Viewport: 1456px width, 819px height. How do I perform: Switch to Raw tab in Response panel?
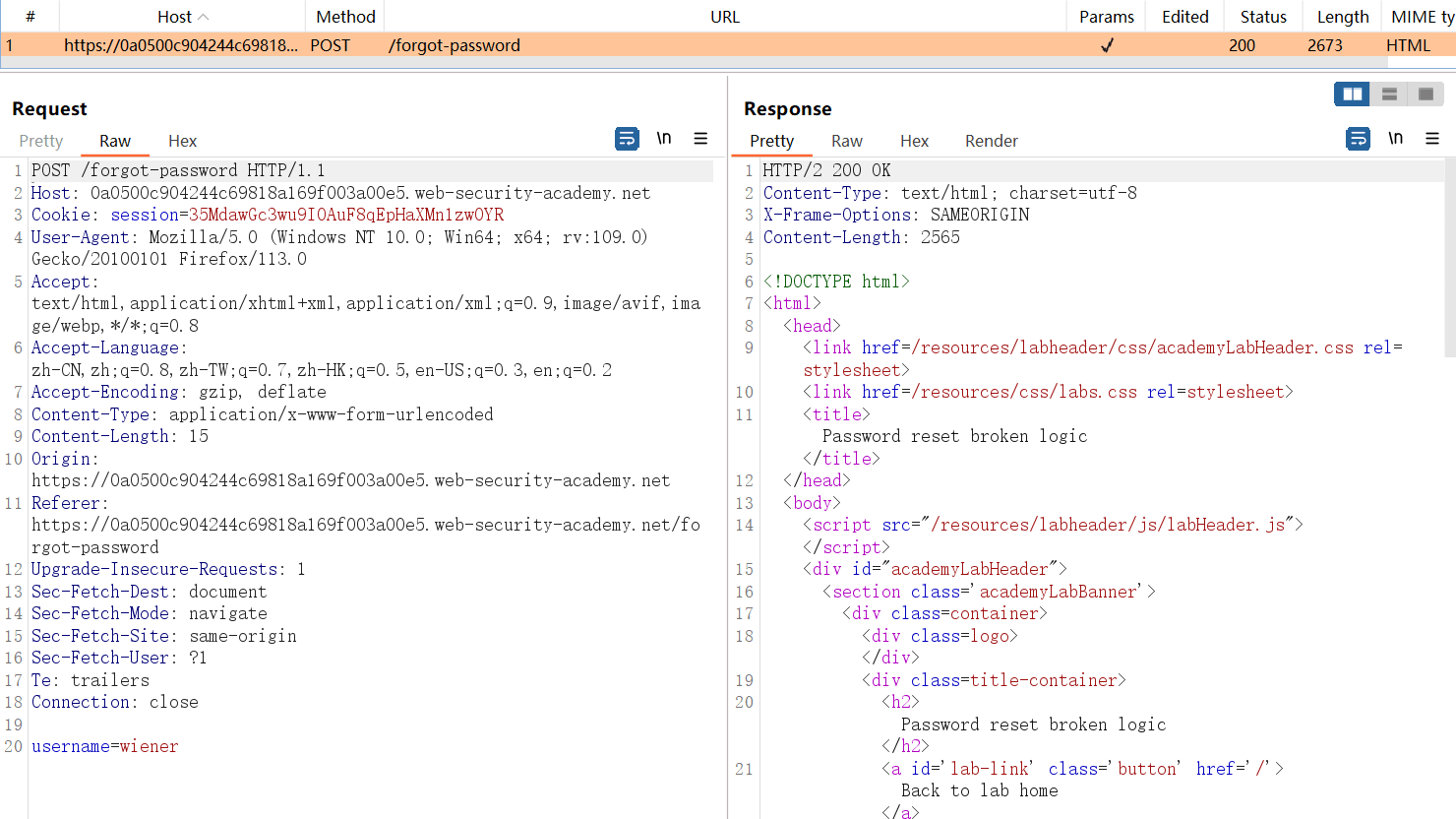[846, 141]
